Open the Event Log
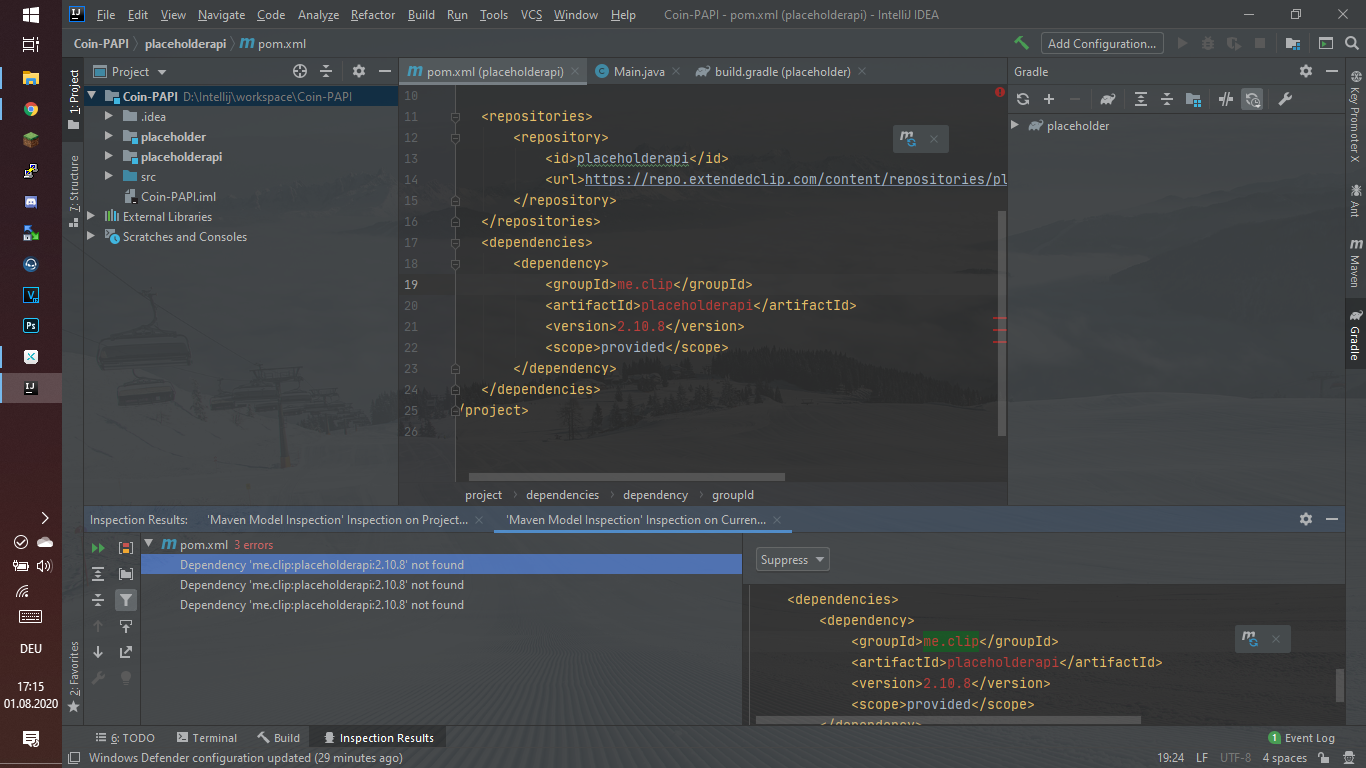 (x=1301, y=738)
